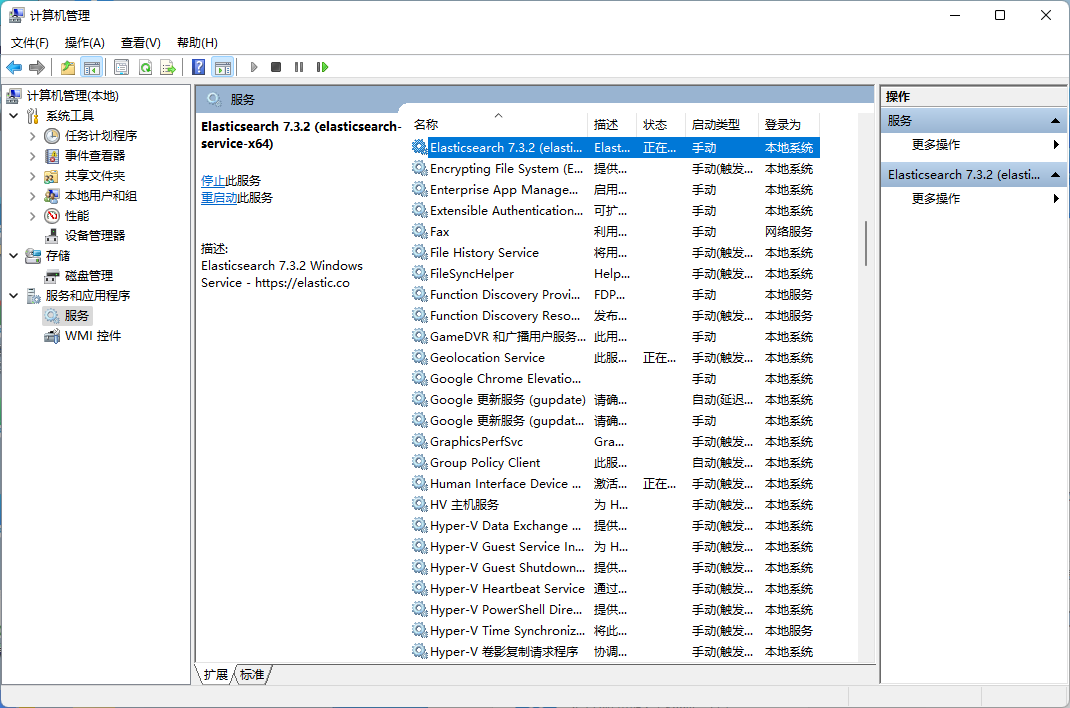
Task: Open the 帮助(H) menu
Action: 197,42
